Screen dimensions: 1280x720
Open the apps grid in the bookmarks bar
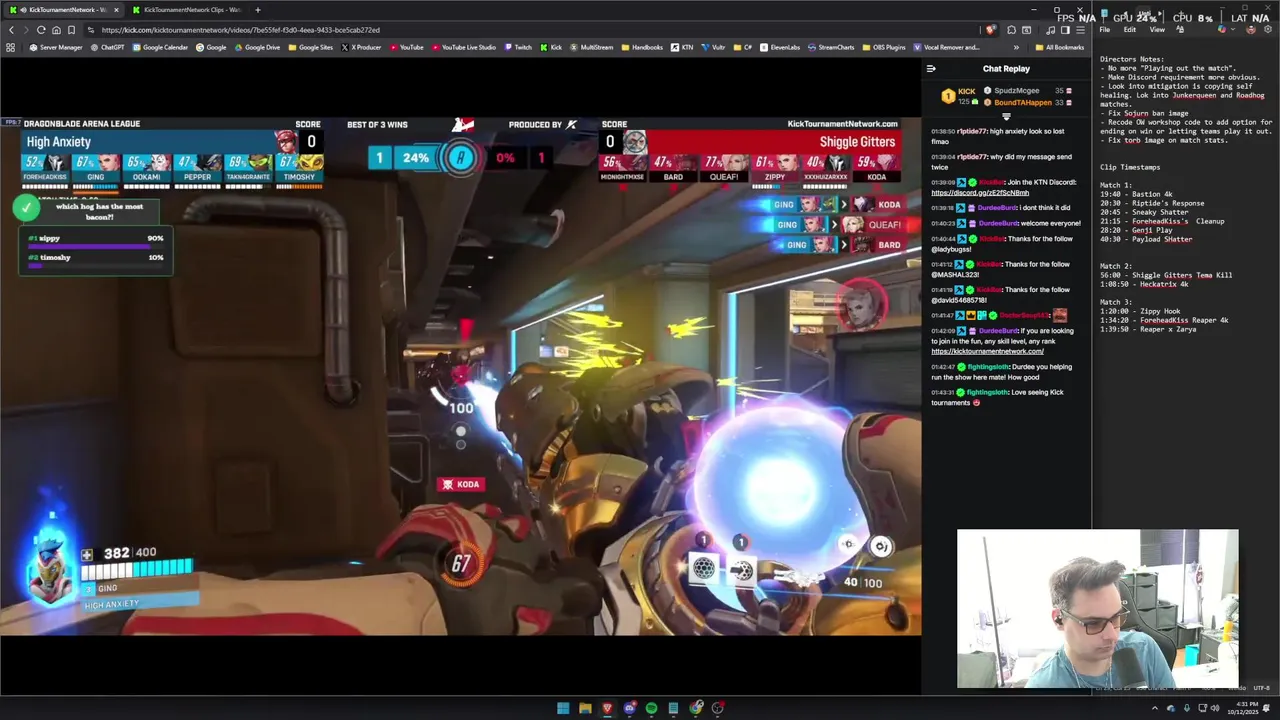(11, 47)
